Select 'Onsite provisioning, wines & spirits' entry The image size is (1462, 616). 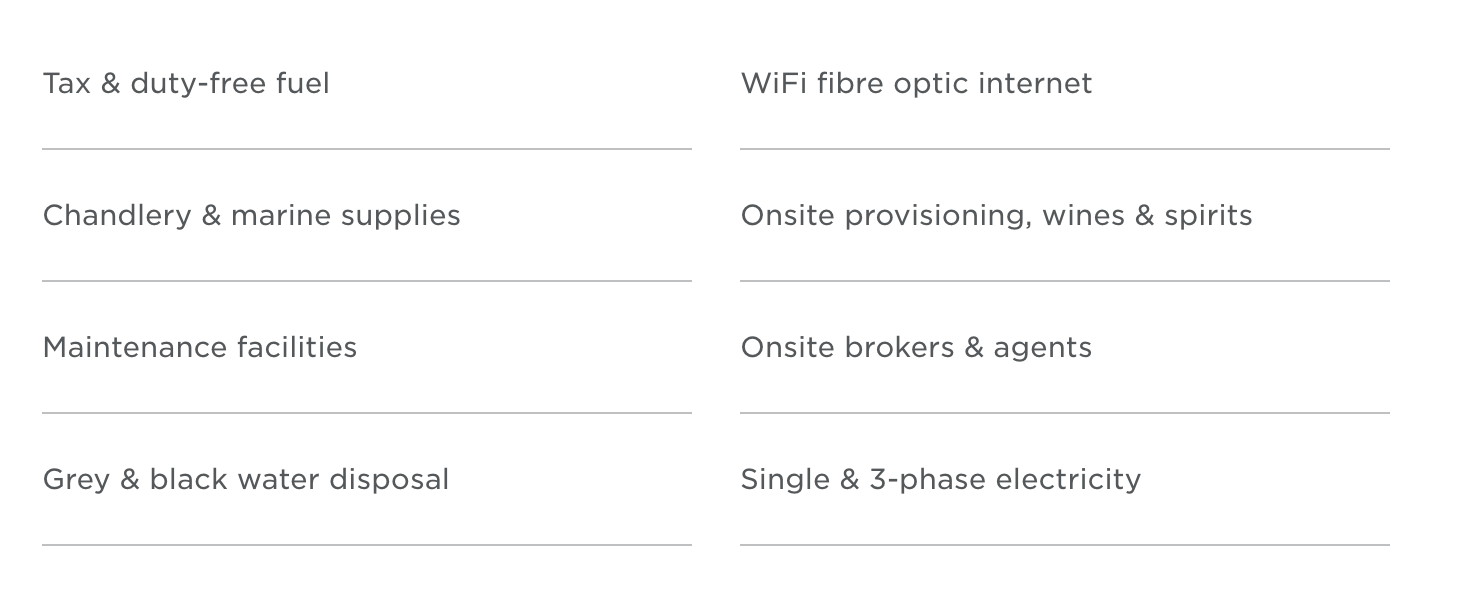click(x=996, y=216)
